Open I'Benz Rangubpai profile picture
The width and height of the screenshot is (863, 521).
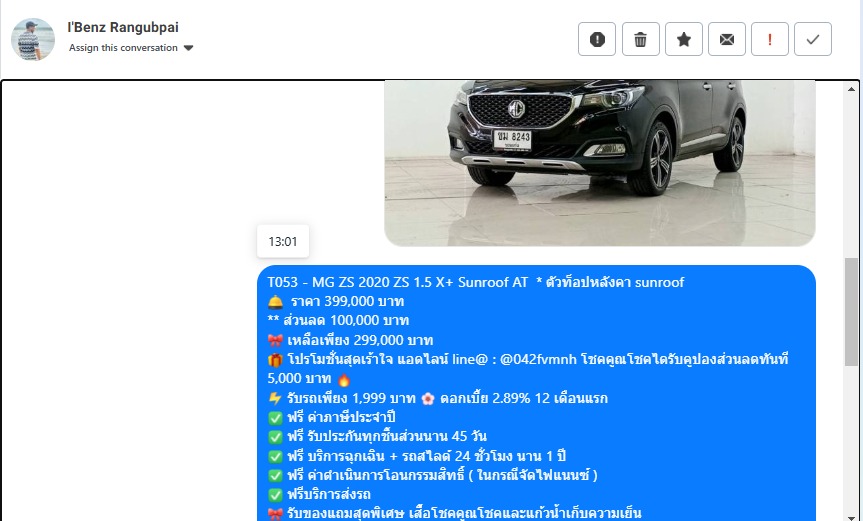pos(33,39)
